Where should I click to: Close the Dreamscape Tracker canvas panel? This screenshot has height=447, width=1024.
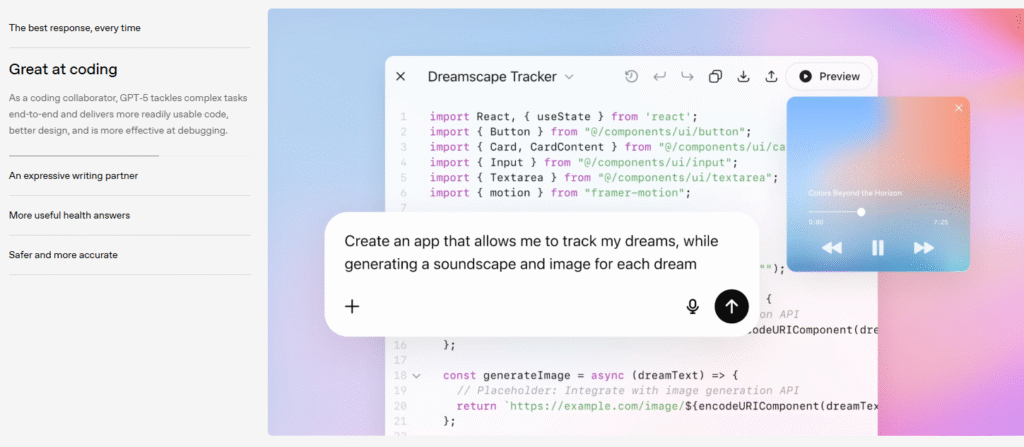pos(401,76)
